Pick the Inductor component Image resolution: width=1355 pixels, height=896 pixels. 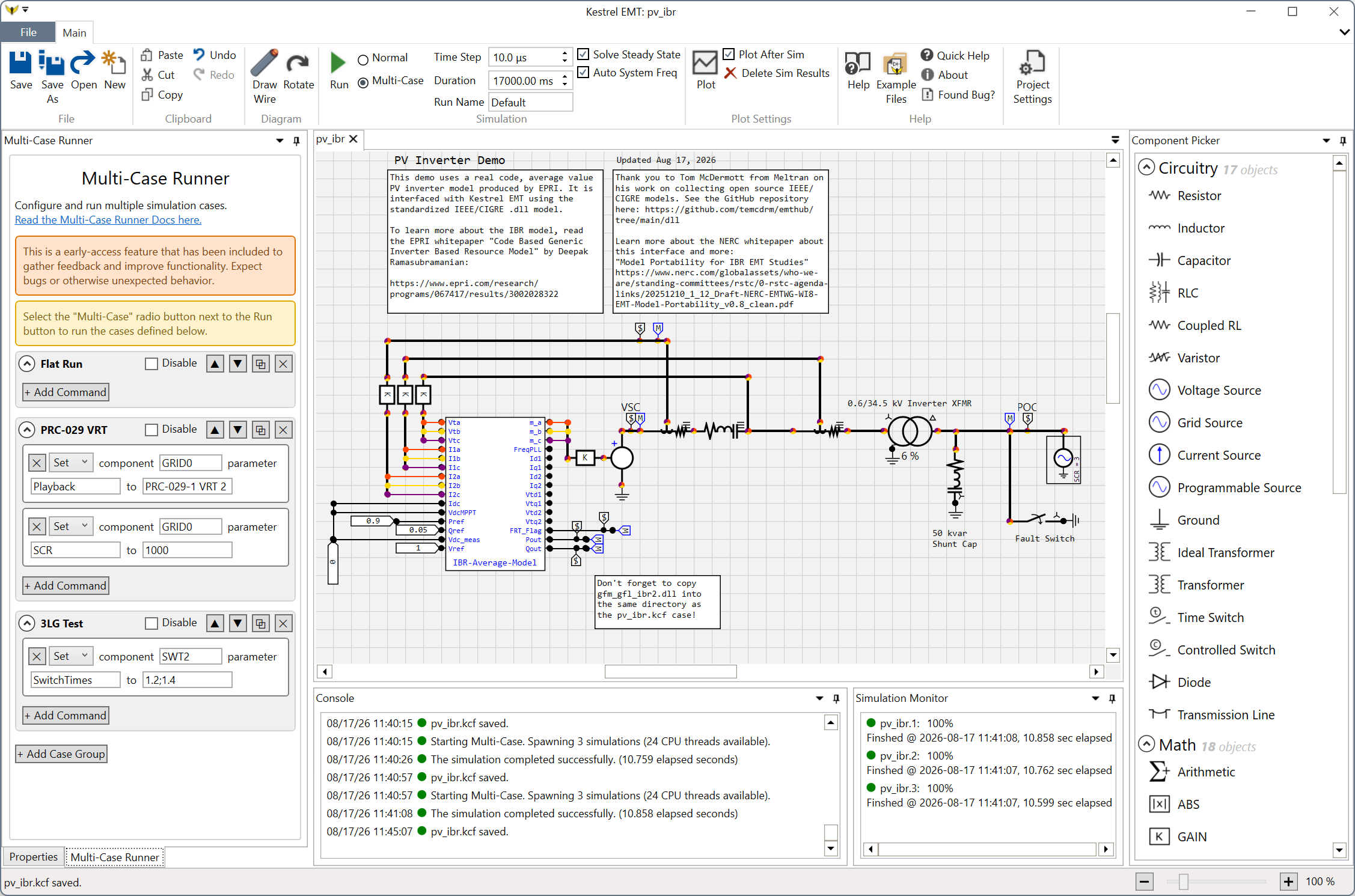[x=1201, y=228]
